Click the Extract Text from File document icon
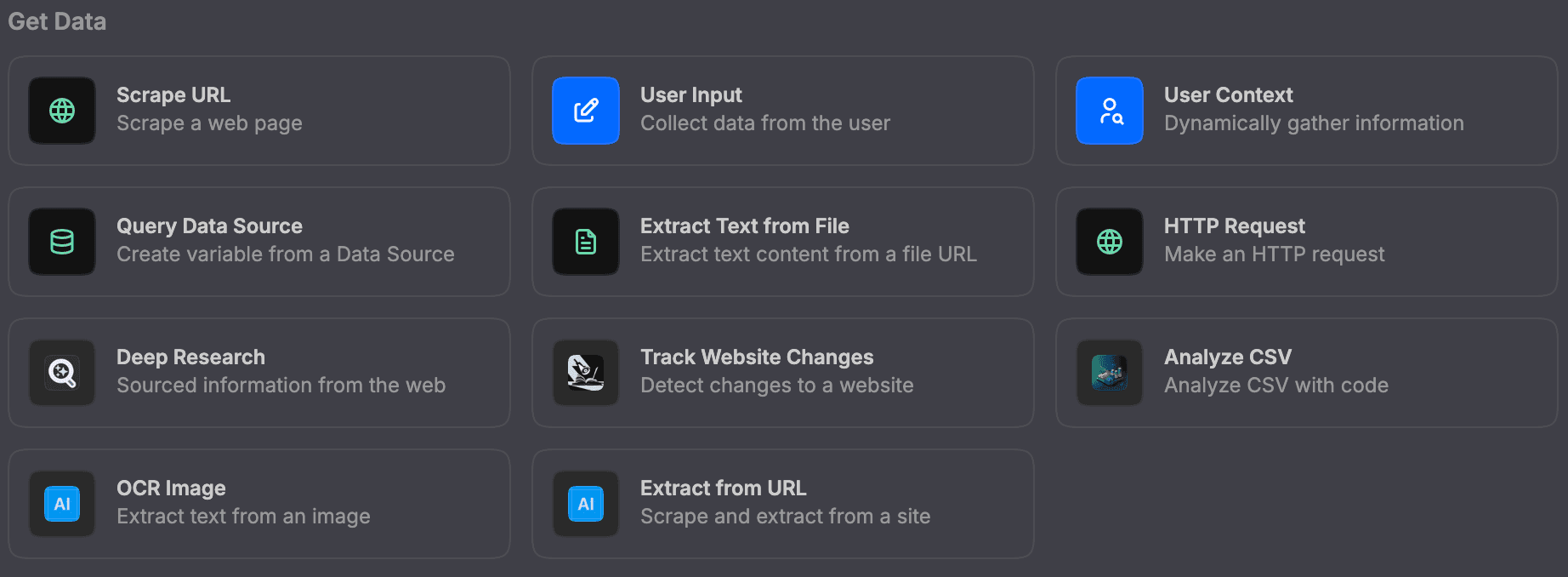This screenshot has width=1568, height=577. [586, 242]
